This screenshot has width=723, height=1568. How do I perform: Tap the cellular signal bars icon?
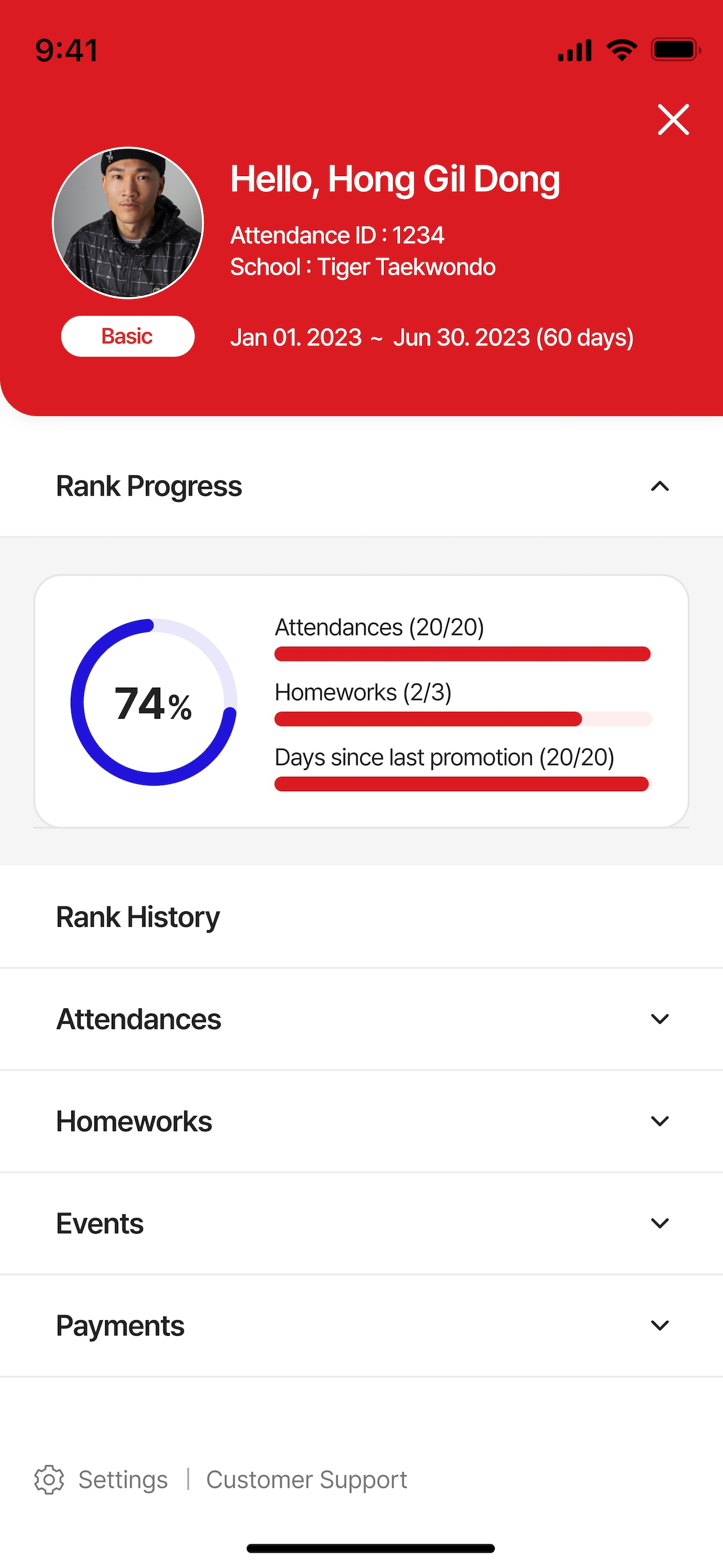click(x=574, y=50)
